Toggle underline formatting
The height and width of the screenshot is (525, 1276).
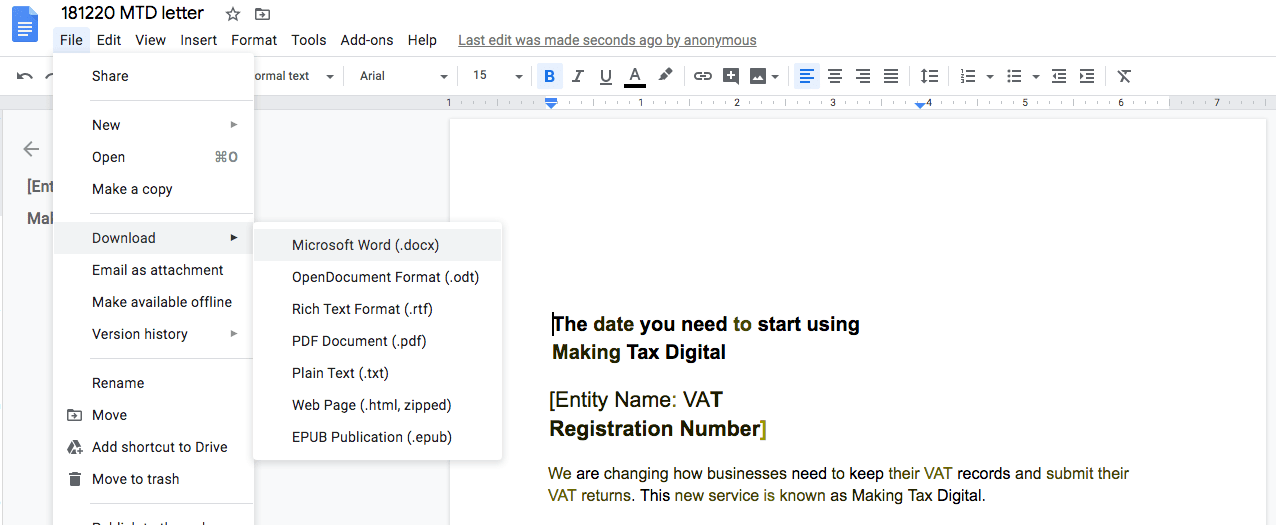click(605, 76)
